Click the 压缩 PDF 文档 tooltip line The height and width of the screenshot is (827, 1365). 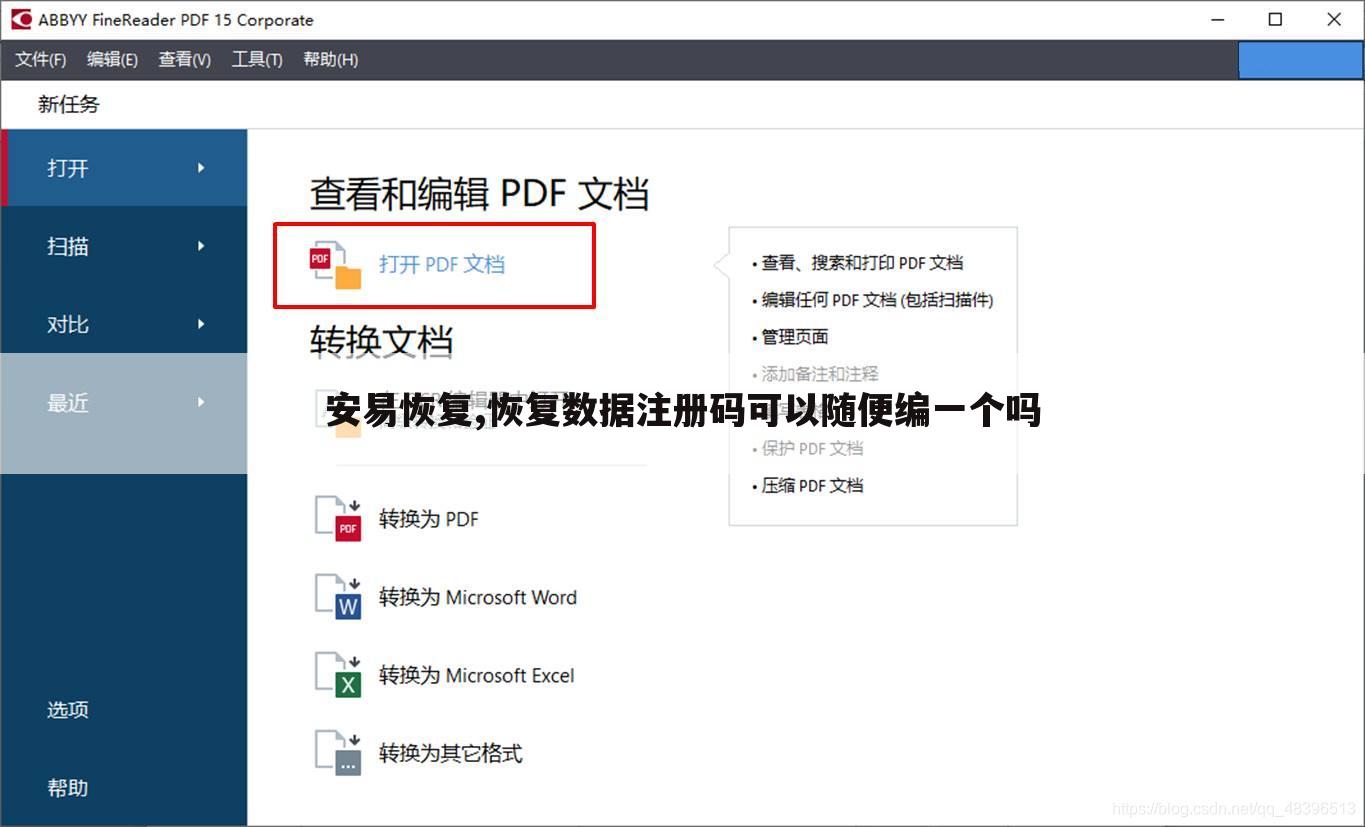pos(812,485)
